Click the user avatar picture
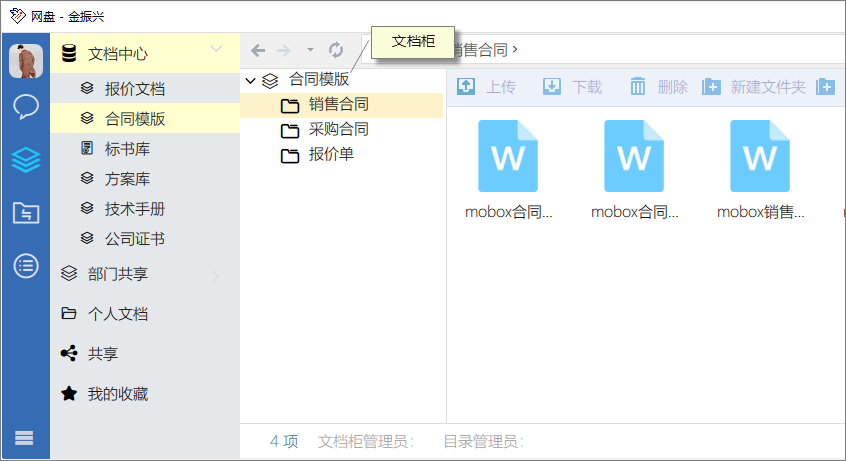The image size is (846, 461). click(26, 61)
